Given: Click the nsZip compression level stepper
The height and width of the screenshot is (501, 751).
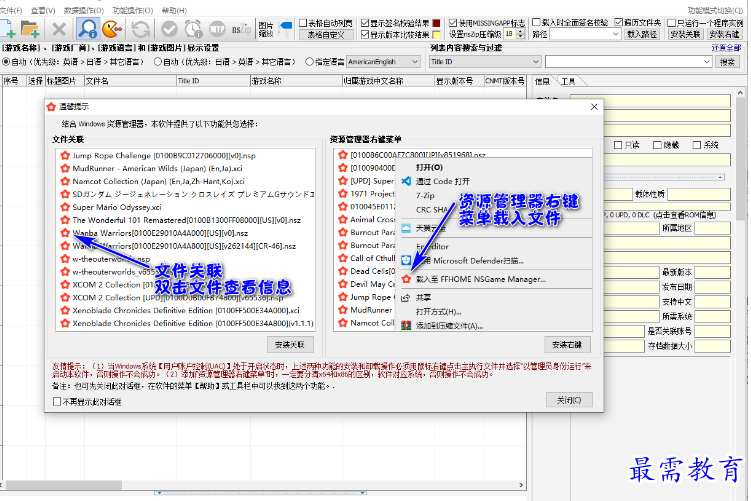Looking at the screenshot, I should [x=521, y=34].
